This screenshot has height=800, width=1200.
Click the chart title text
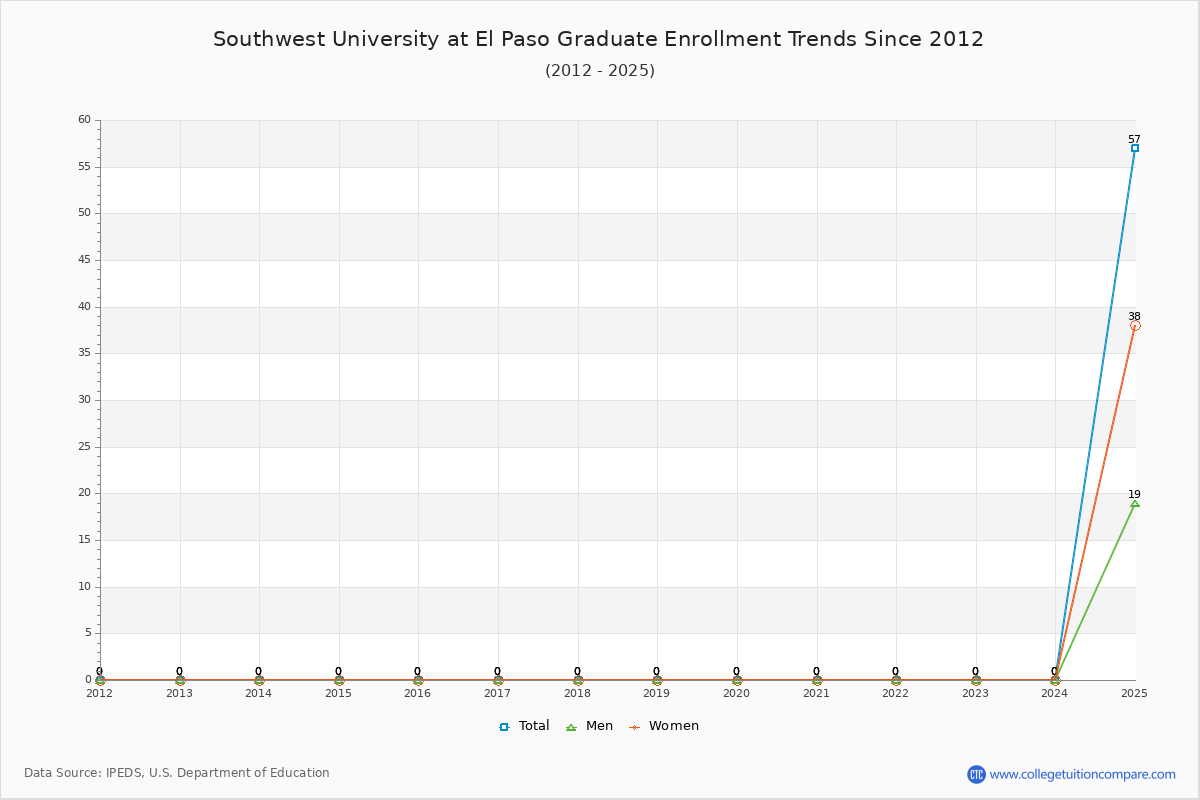click(x=599, y=39)
